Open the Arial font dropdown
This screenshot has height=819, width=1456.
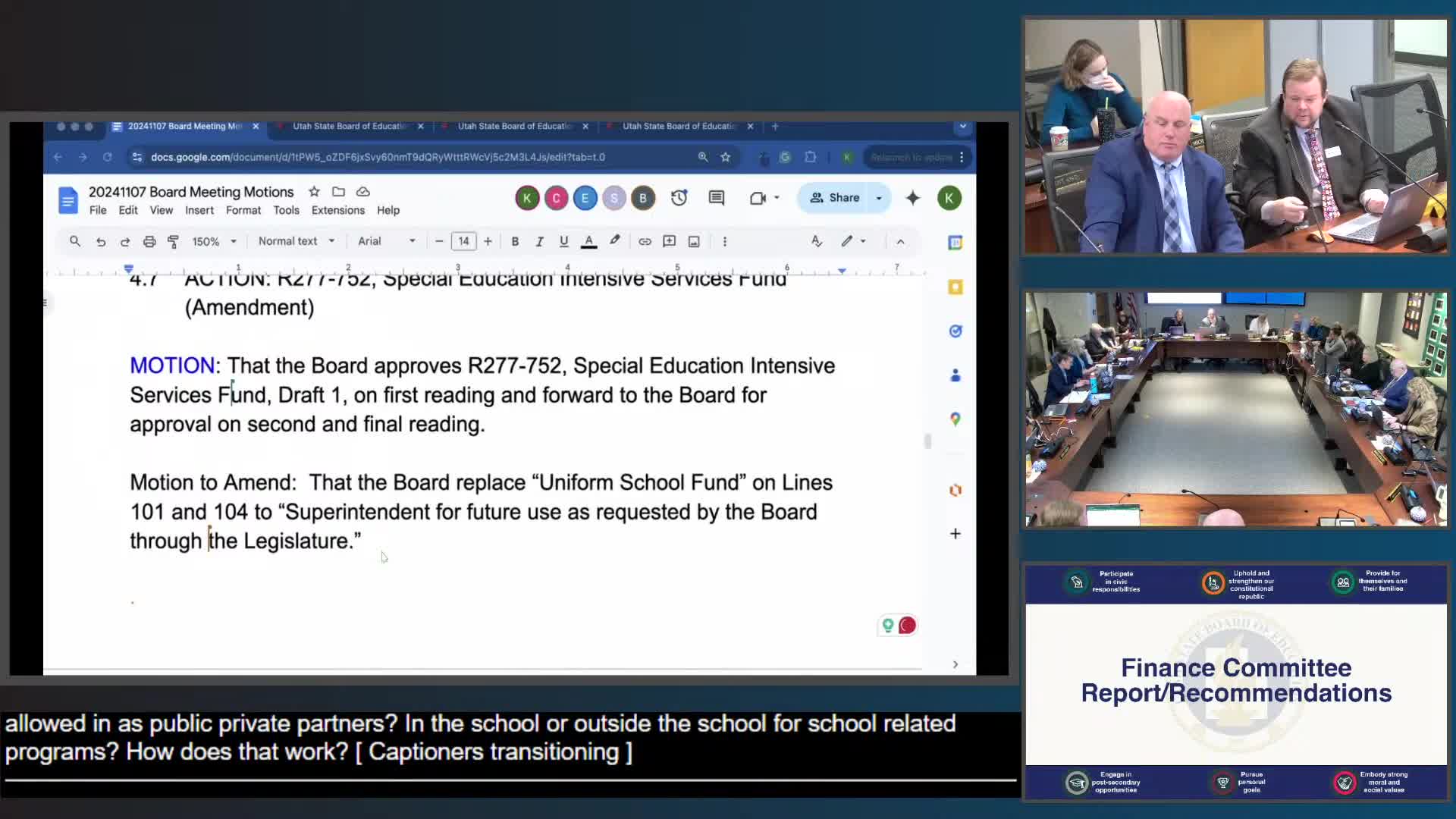[x=387, y=241]
